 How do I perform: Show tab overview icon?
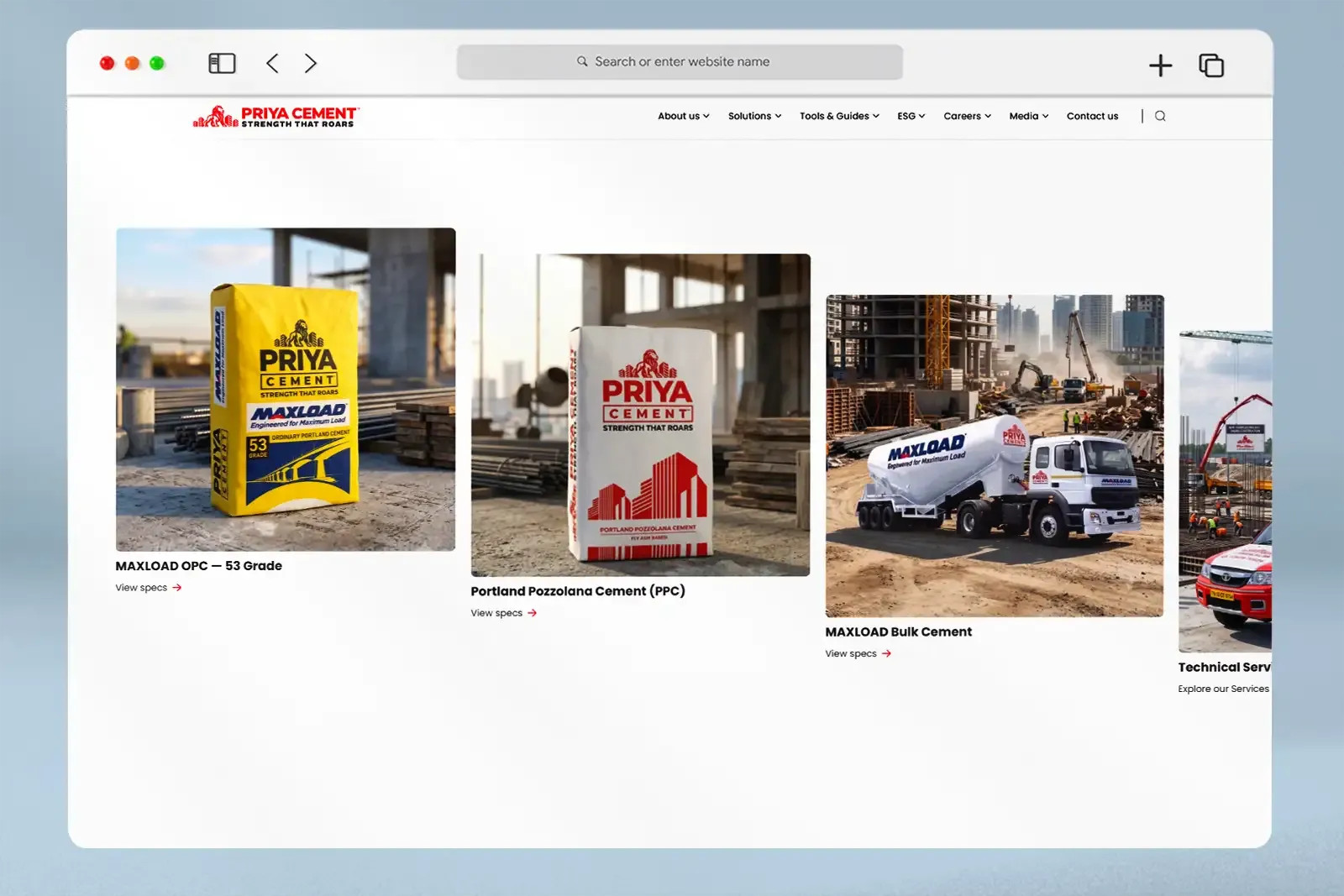point(1211,65)
